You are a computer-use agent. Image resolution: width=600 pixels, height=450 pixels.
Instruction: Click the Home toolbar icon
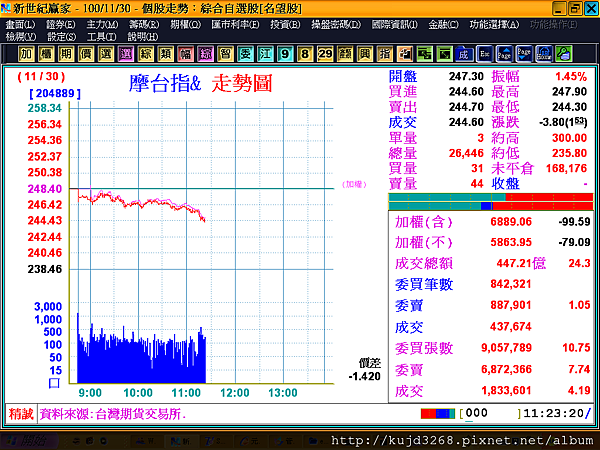(x=544, y=54)
